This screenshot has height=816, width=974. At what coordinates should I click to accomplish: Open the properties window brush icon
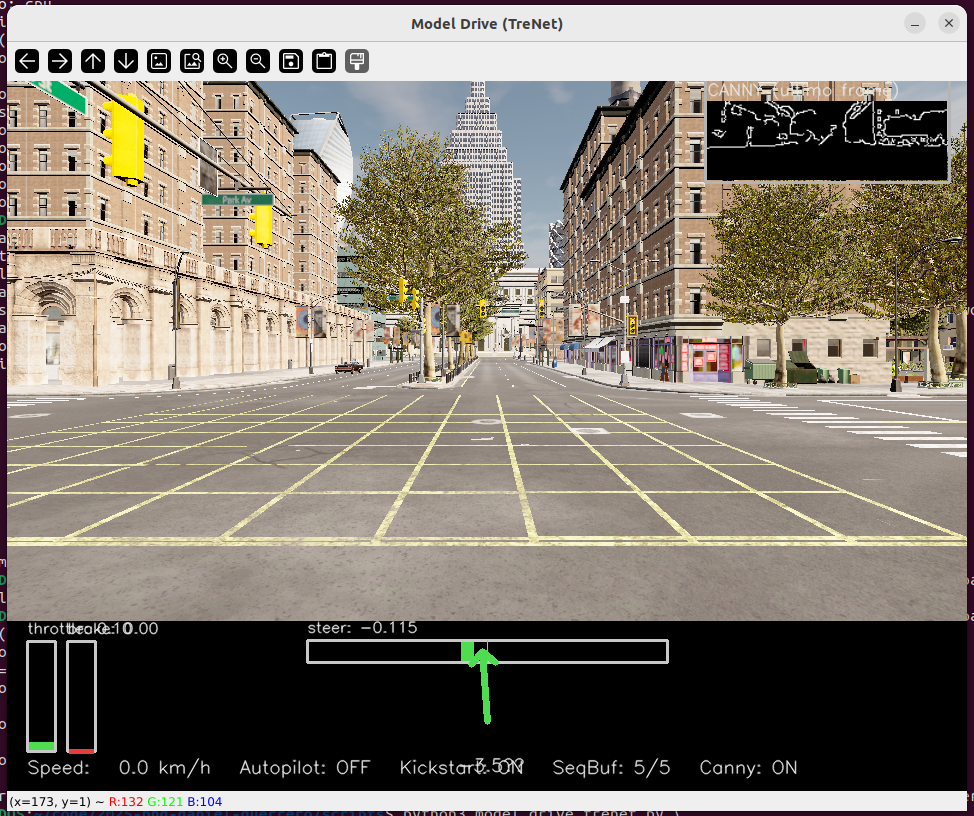pyautogui.click(x=357, y=61)
